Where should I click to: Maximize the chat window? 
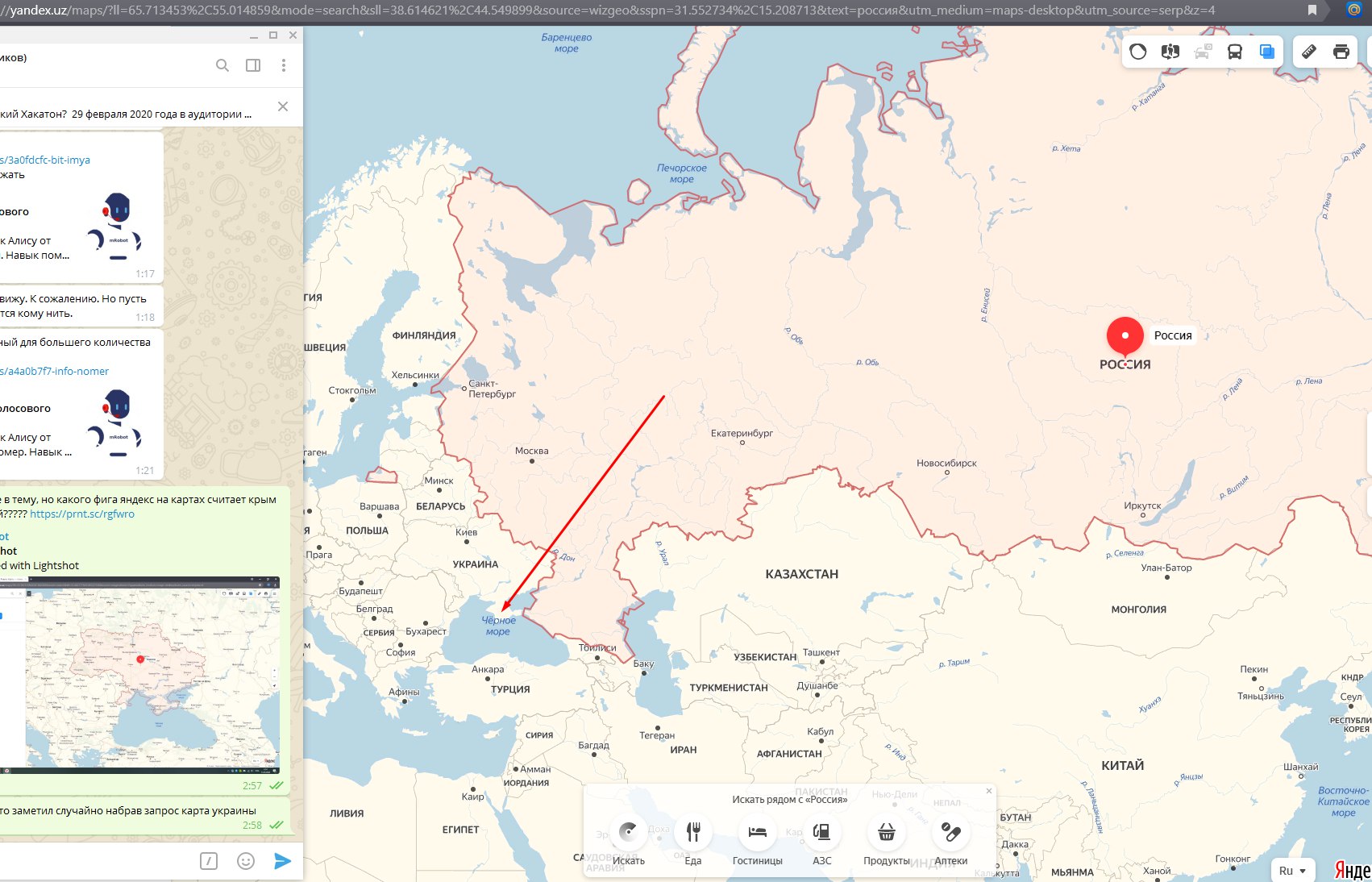tap(273, 35)
